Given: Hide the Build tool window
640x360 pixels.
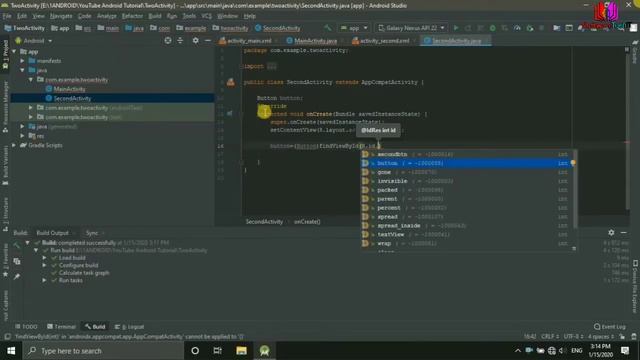Looking at the screenshot, I should point(623,232).
